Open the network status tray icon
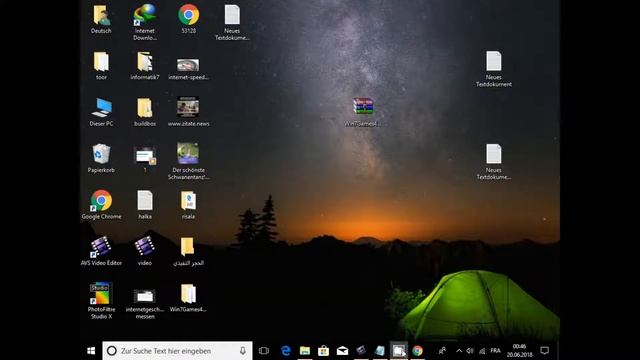 pos(482,351)
